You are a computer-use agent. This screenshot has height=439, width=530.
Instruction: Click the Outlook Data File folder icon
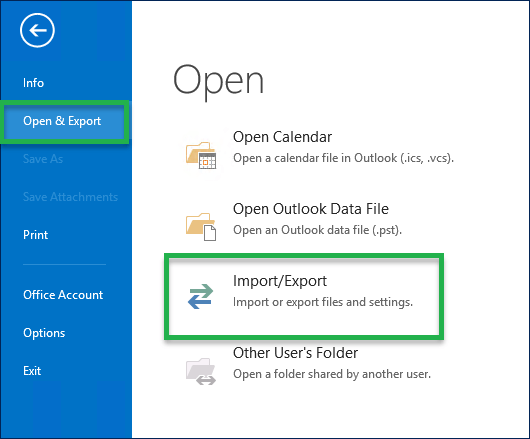click(x=201, y=227)
